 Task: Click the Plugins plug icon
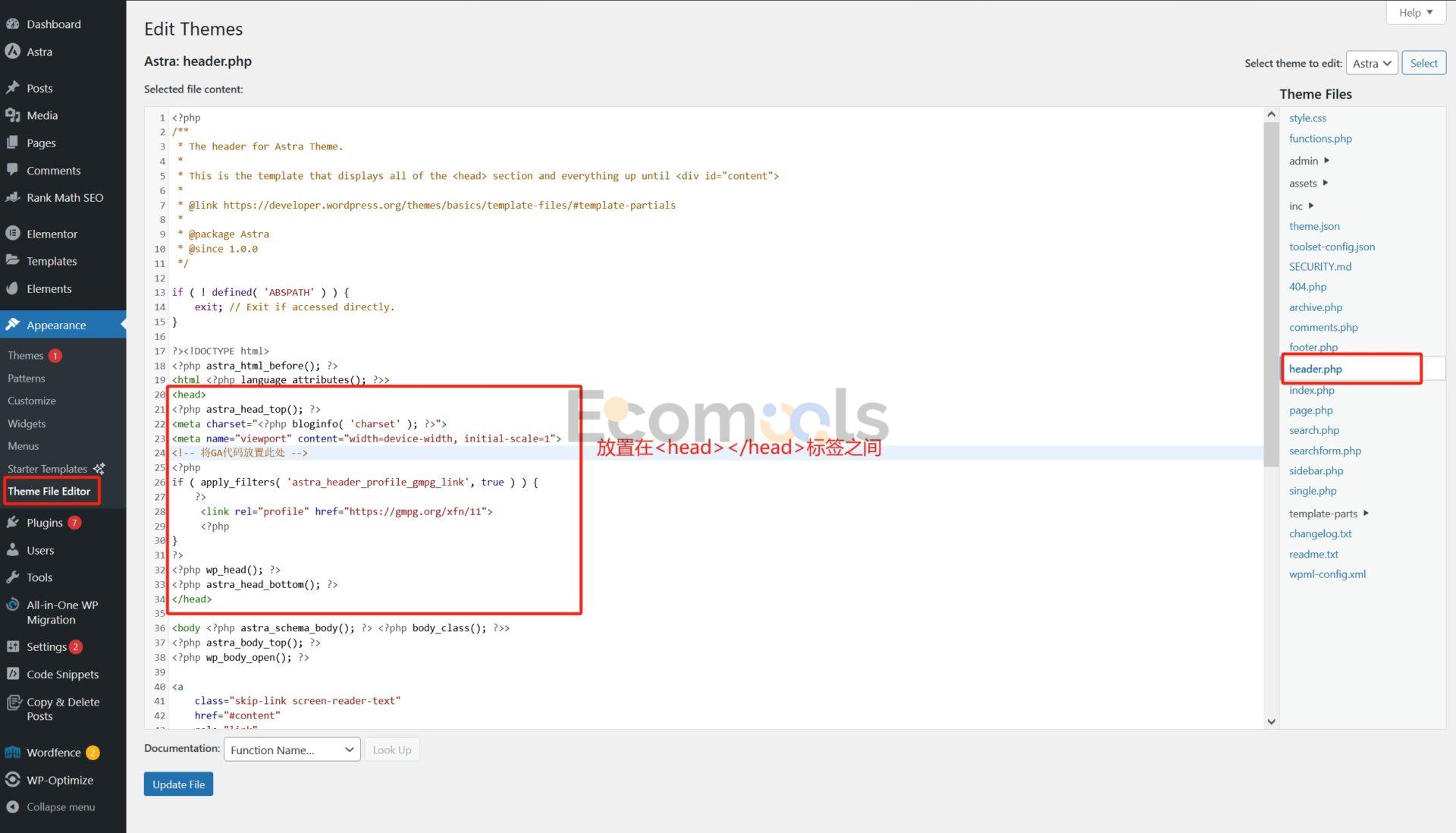12,523
